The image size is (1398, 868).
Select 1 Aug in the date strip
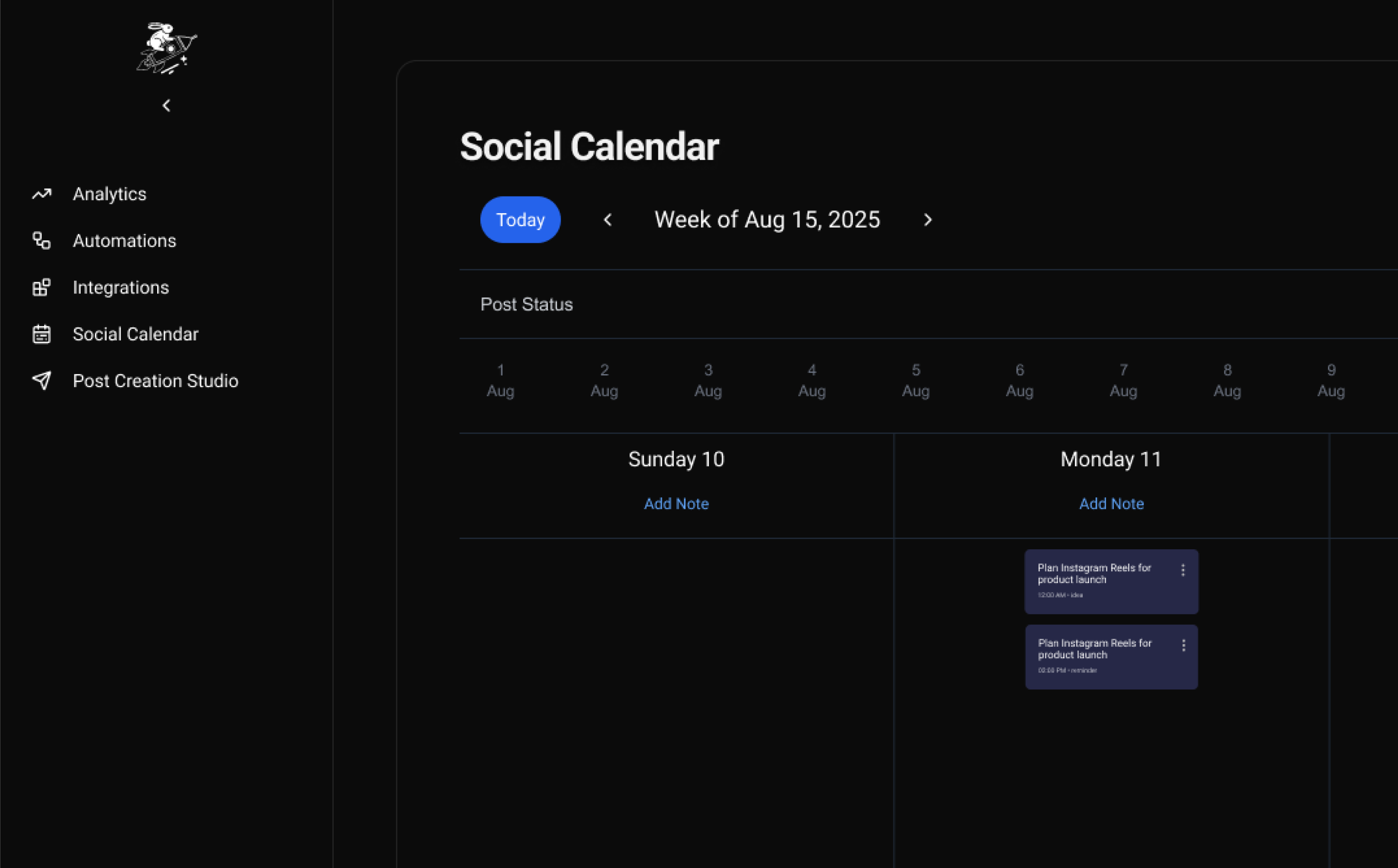click(500, 380)
